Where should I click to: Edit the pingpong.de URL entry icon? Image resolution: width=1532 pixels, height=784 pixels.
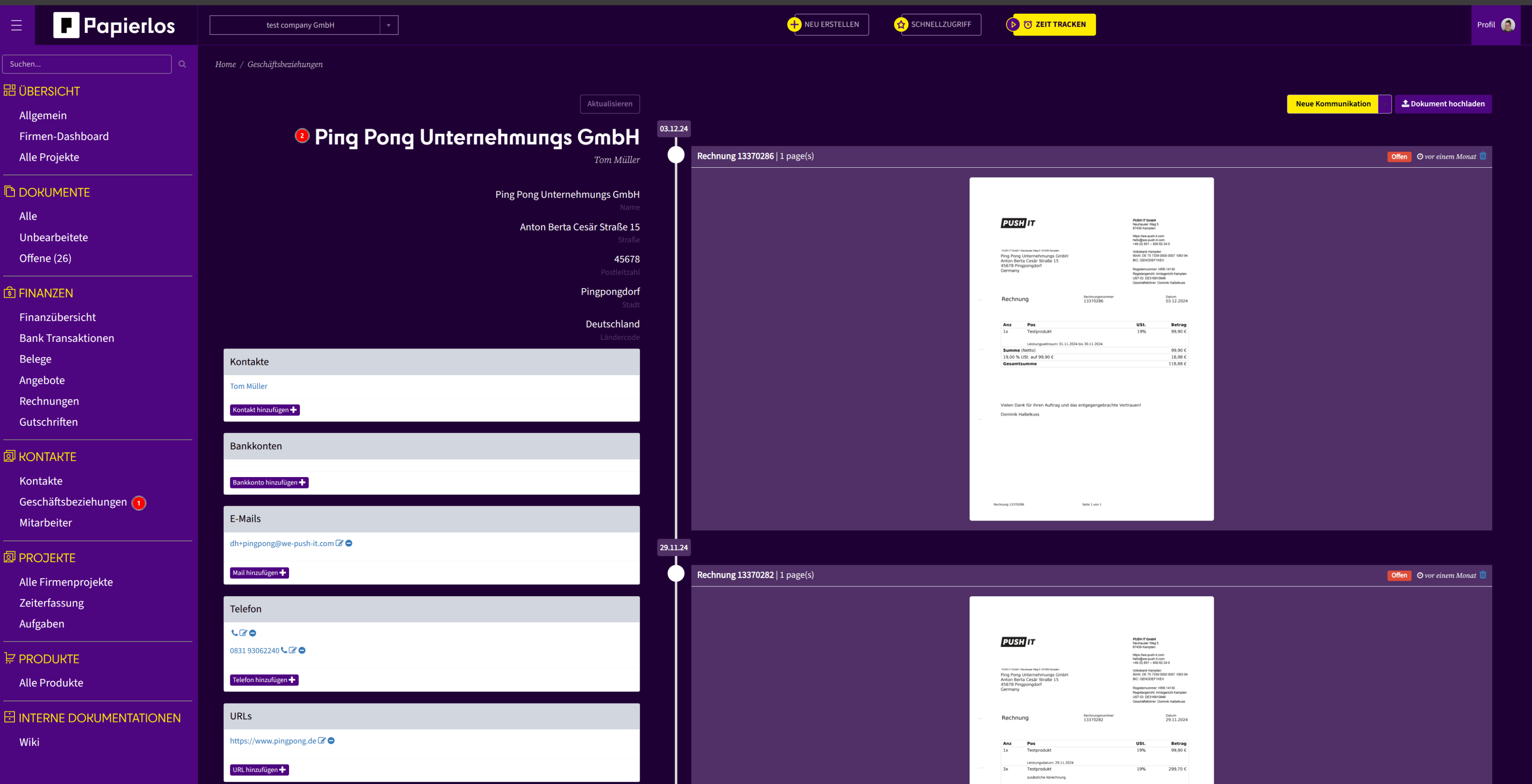(322, 740)
